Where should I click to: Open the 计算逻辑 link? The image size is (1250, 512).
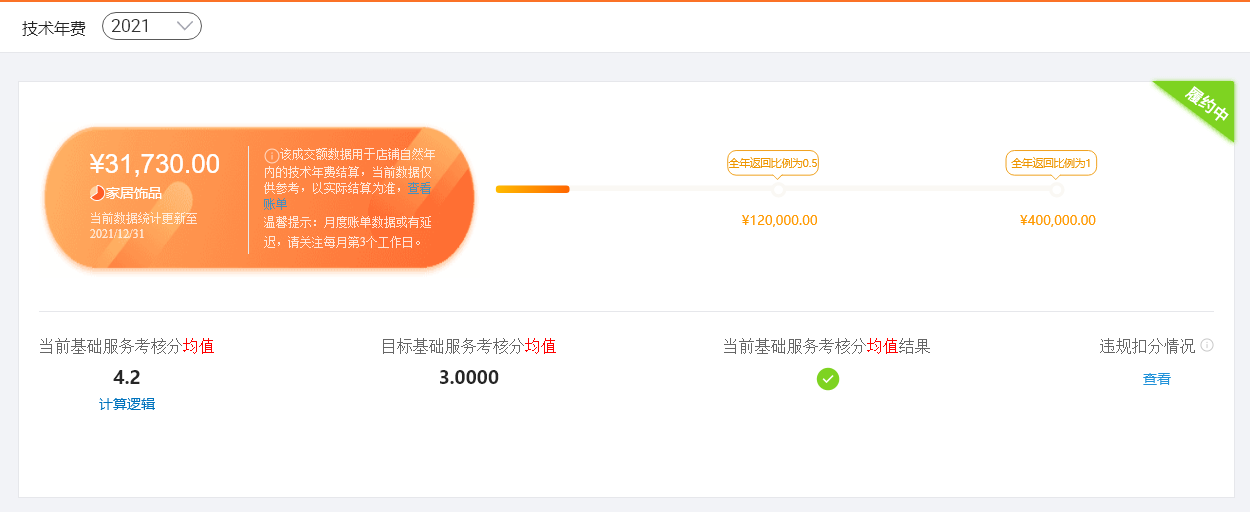(127, 404)
